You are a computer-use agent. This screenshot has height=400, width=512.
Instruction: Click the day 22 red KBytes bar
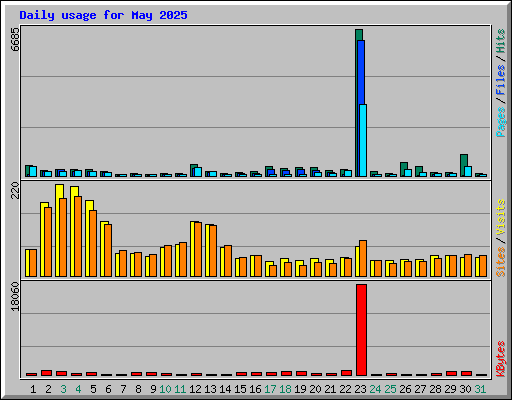(347, 373)
